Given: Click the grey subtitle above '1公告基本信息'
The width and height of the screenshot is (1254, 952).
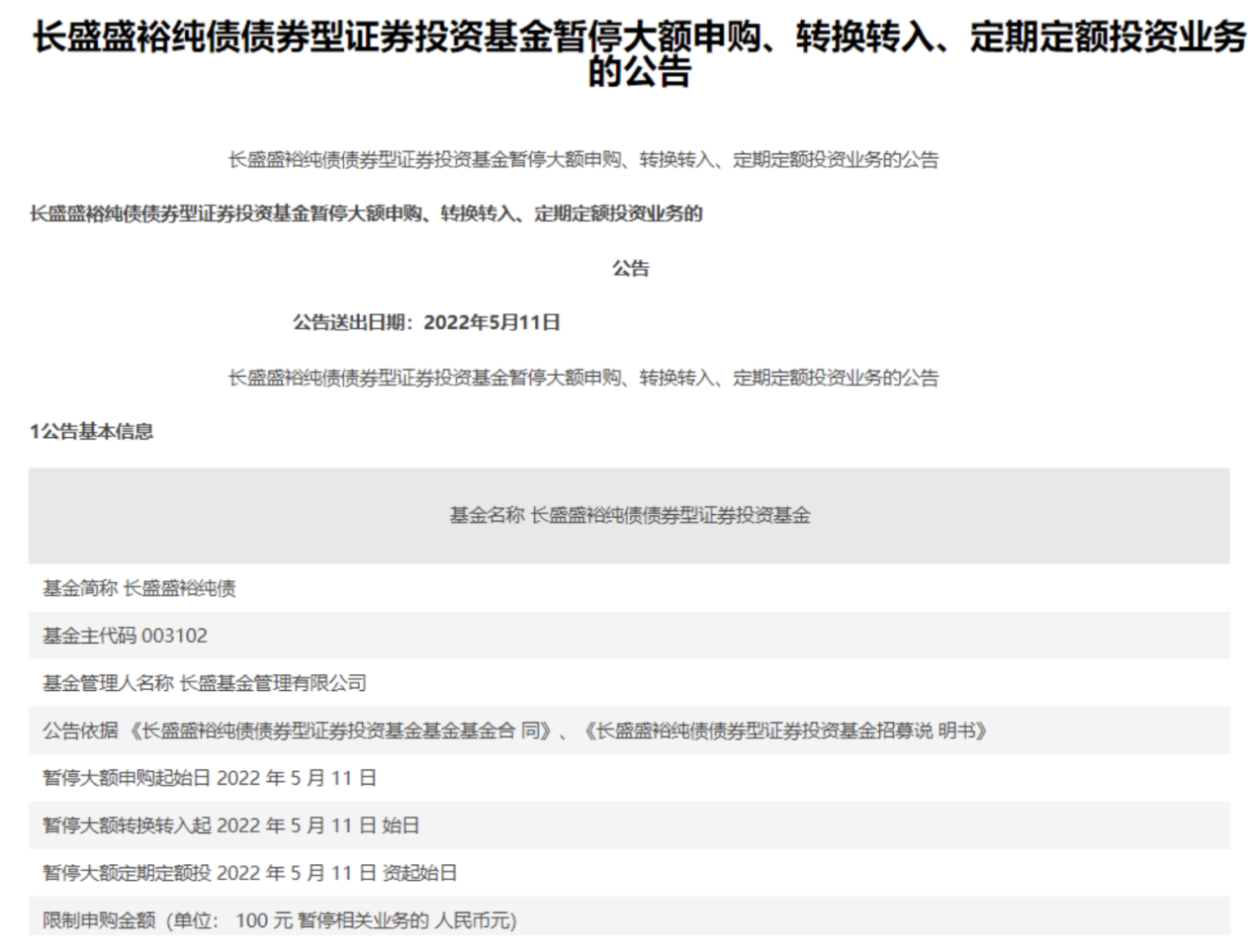Looking at the screenshot, I should point(583,378).
